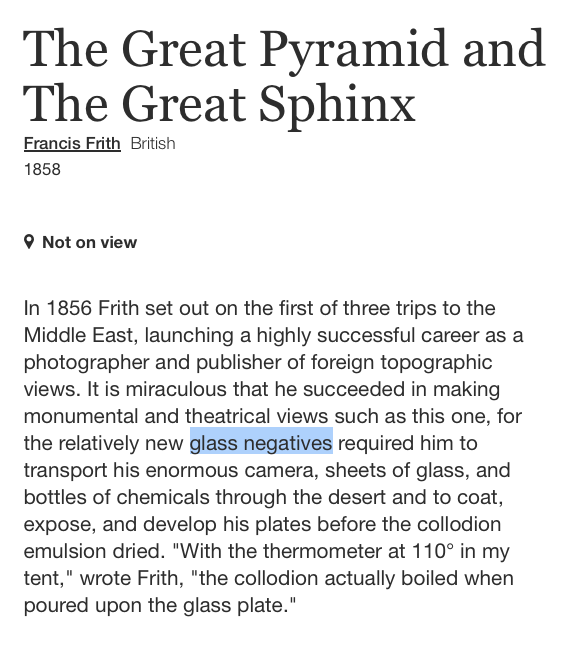The image size is (566, 649).
Task: Click the title 'The Great Pyramid and'
Action: pyautogui.click(x=284, y=50)
